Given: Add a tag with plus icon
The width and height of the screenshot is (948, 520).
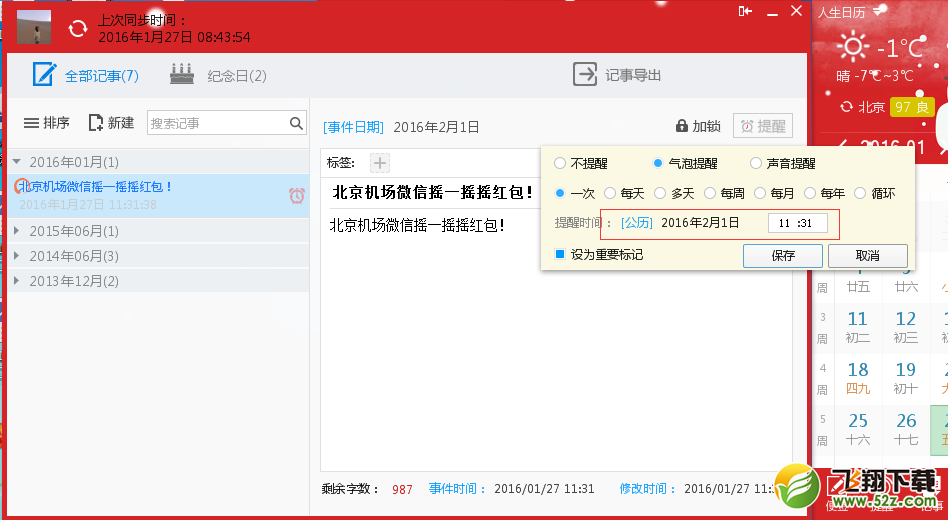Looking at the screenshot, I should [x=380, y=163].
